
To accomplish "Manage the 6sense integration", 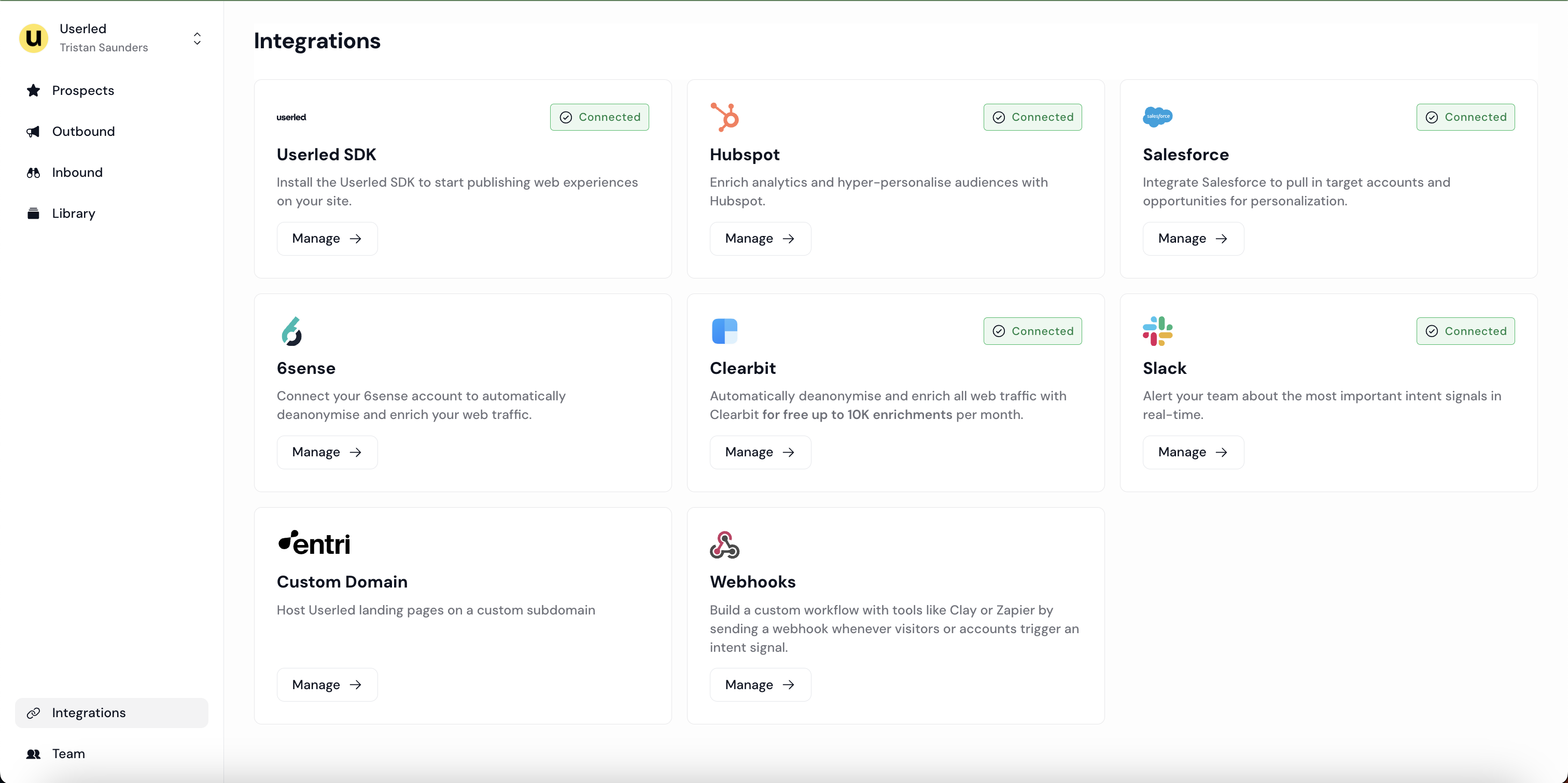I will click(x=327, y=452).
